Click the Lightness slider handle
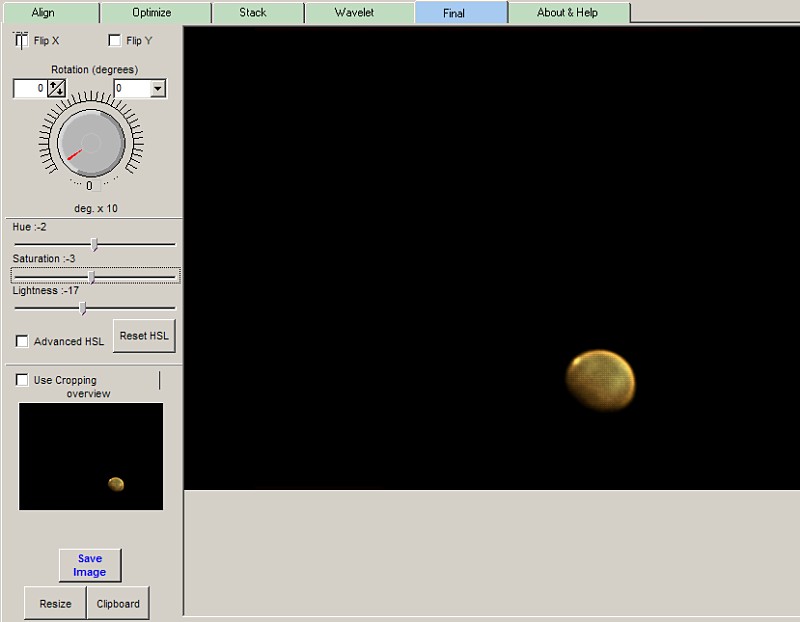 (82, 308)
